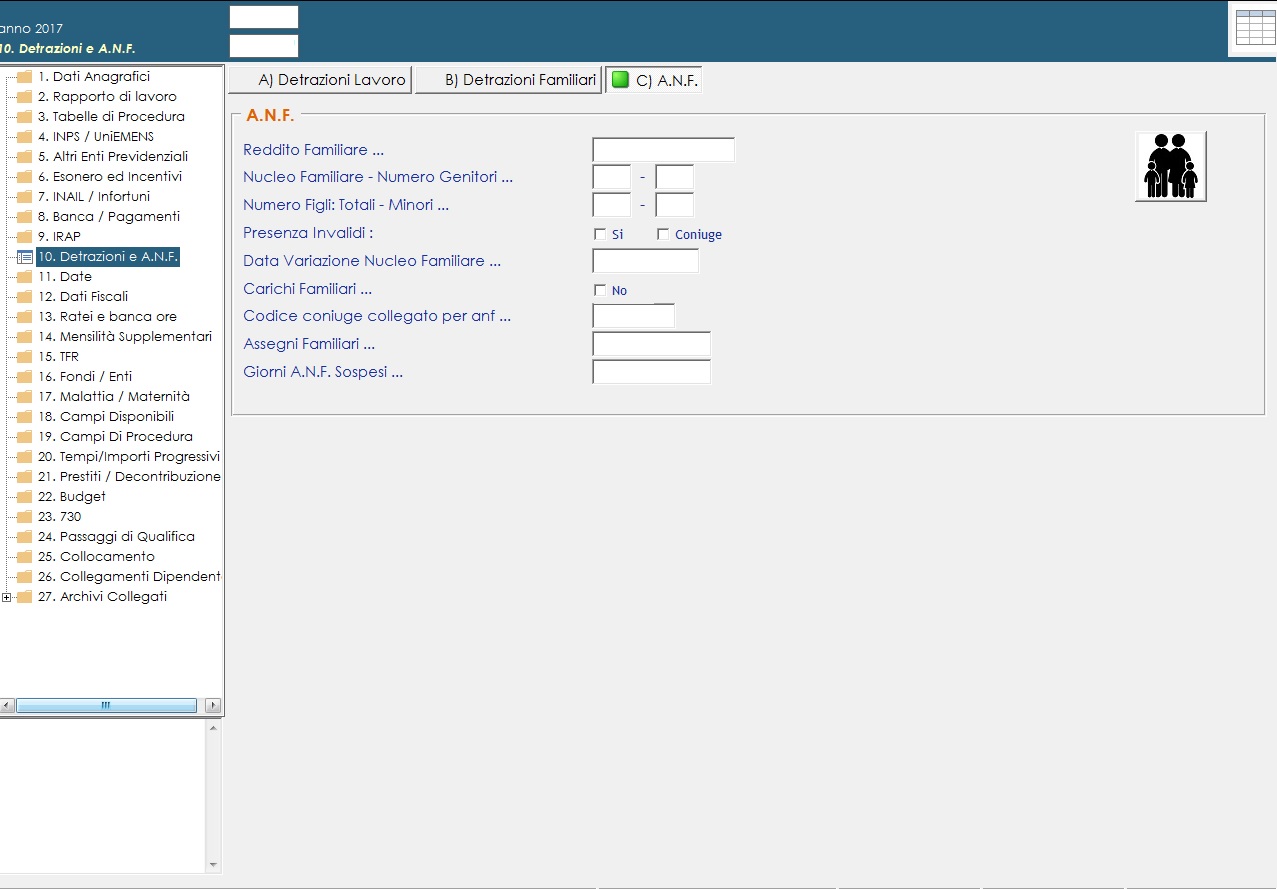Enable the Presenza Invalidi Si checkbox
Viewport: 1277px width, 889px height.
coord(600,234)
